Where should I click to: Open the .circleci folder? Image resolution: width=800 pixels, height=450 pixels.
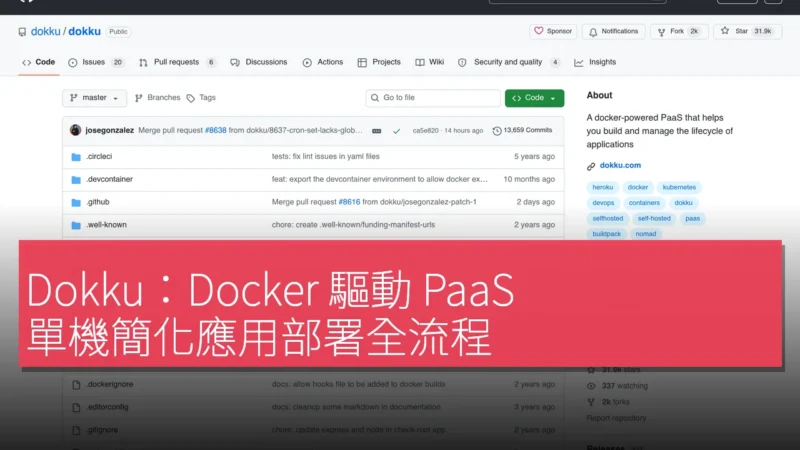[x=99, y=157]
